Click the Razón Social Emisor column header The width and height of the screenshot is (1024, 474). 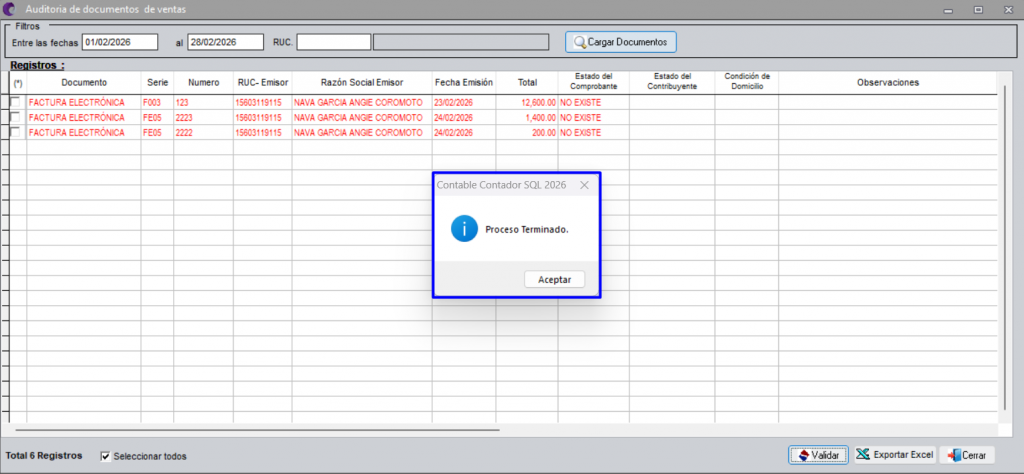click(x=362, y=82)
